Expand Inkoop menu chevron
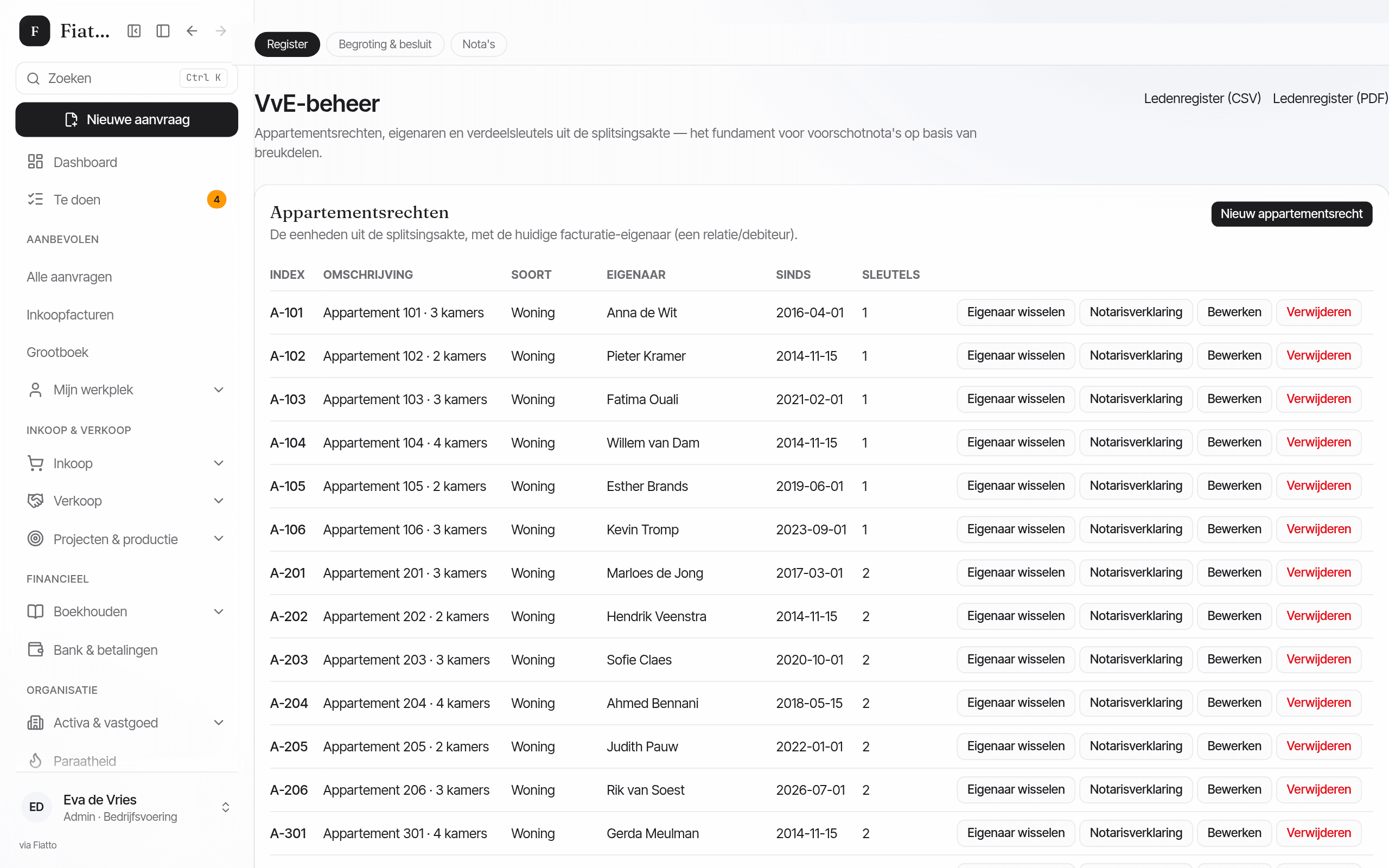The width and height of the screenshot is (1389, 868). point(219,463)
